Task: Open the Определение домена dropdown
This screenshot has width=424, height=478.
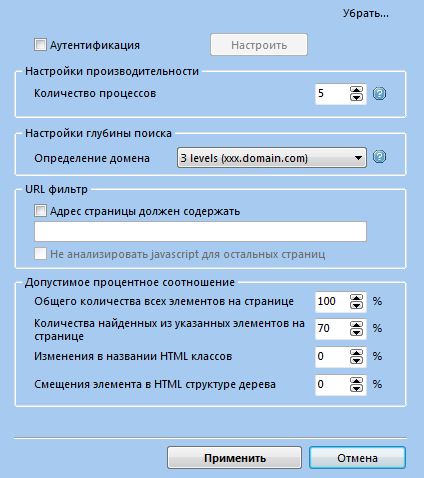Action: point(272,158)
